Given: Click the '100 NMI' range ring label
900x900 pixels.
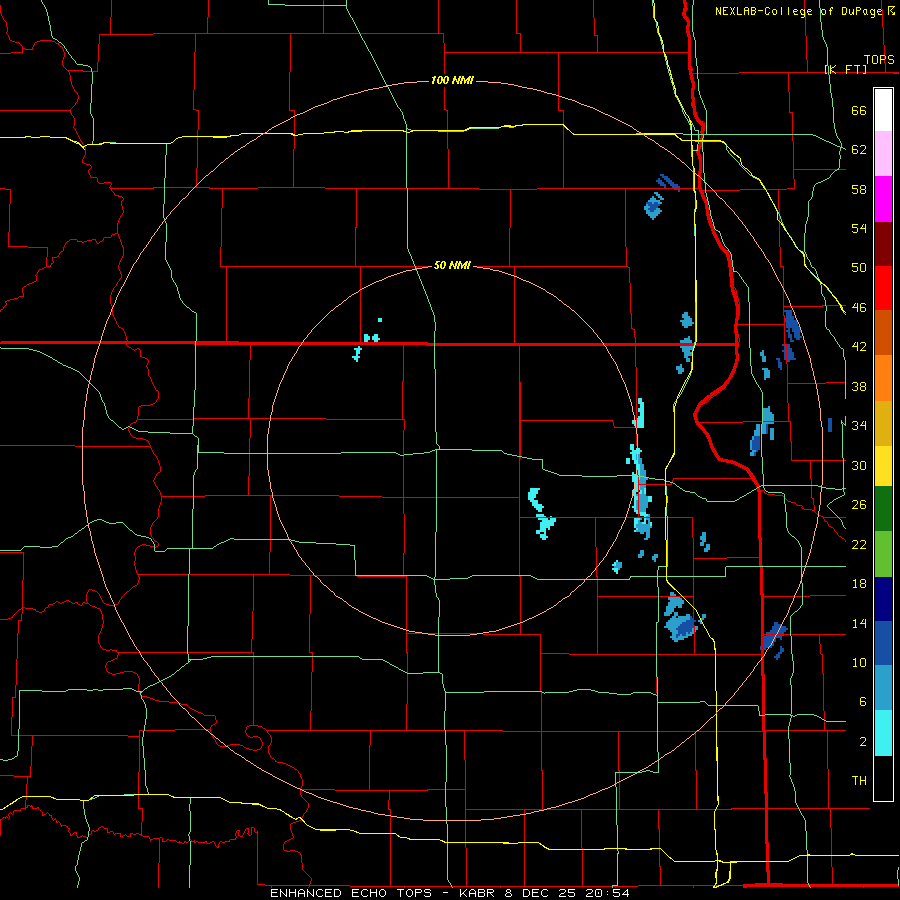Looking at the screenshot, I should pos(452,80).
